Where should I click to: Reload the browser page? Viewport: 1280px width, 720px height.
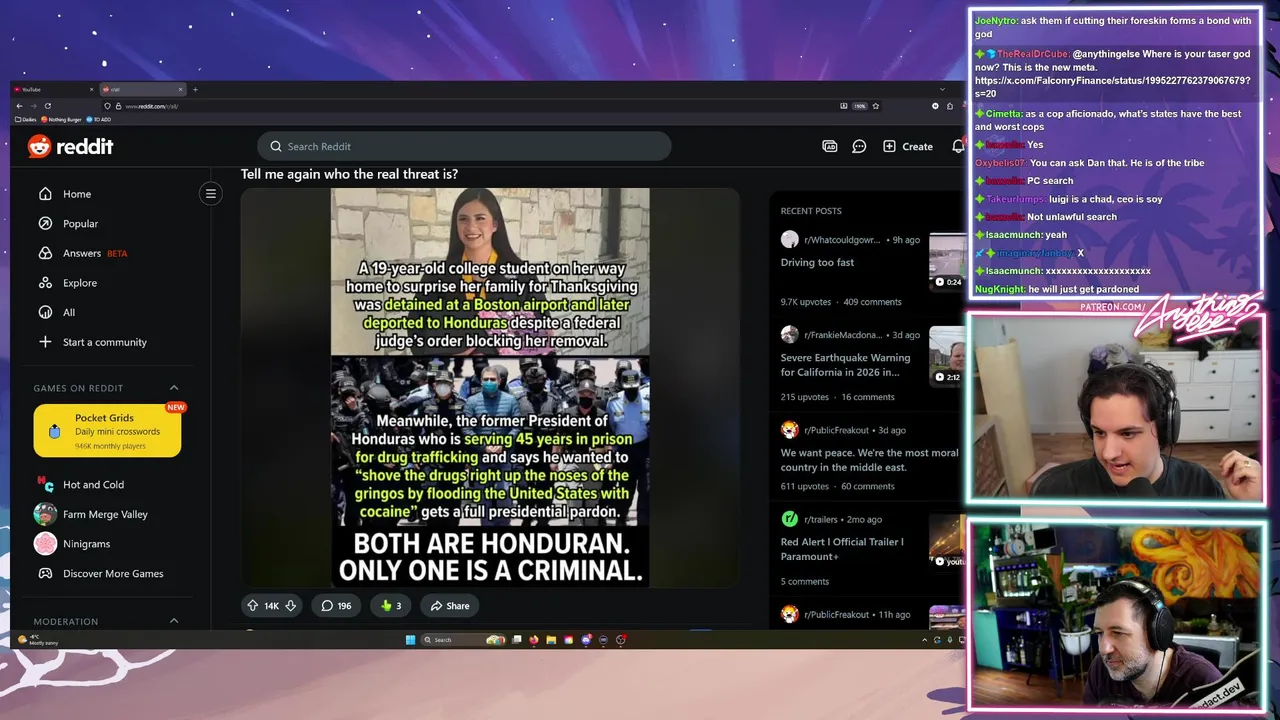[x=47, y=106]
